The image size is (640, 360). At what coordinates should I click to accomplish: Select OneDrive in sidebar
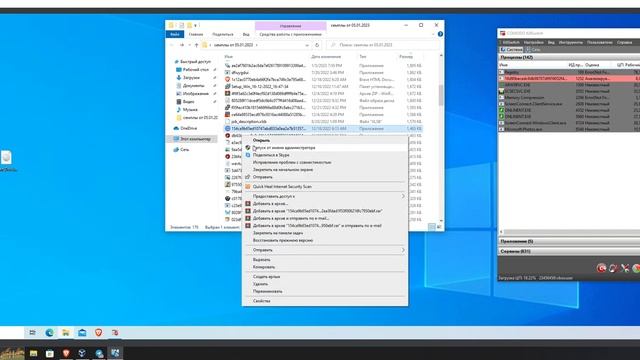click(x=189, y=128)
